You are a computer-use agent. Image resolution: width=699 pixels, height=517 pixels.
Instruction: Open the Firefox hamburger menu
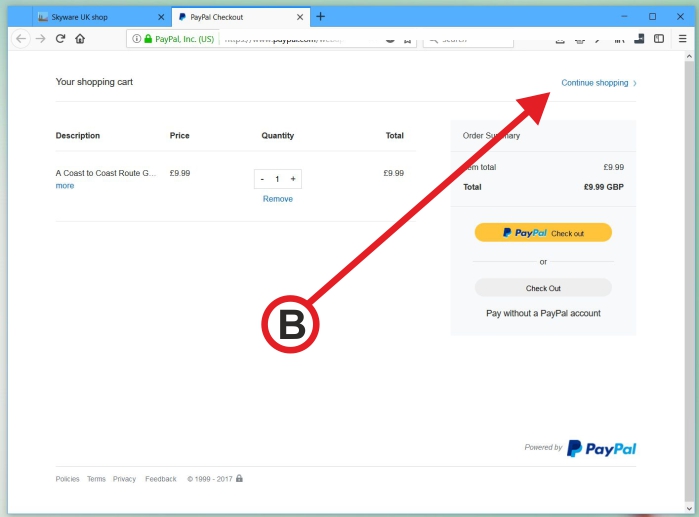point(683,39)
